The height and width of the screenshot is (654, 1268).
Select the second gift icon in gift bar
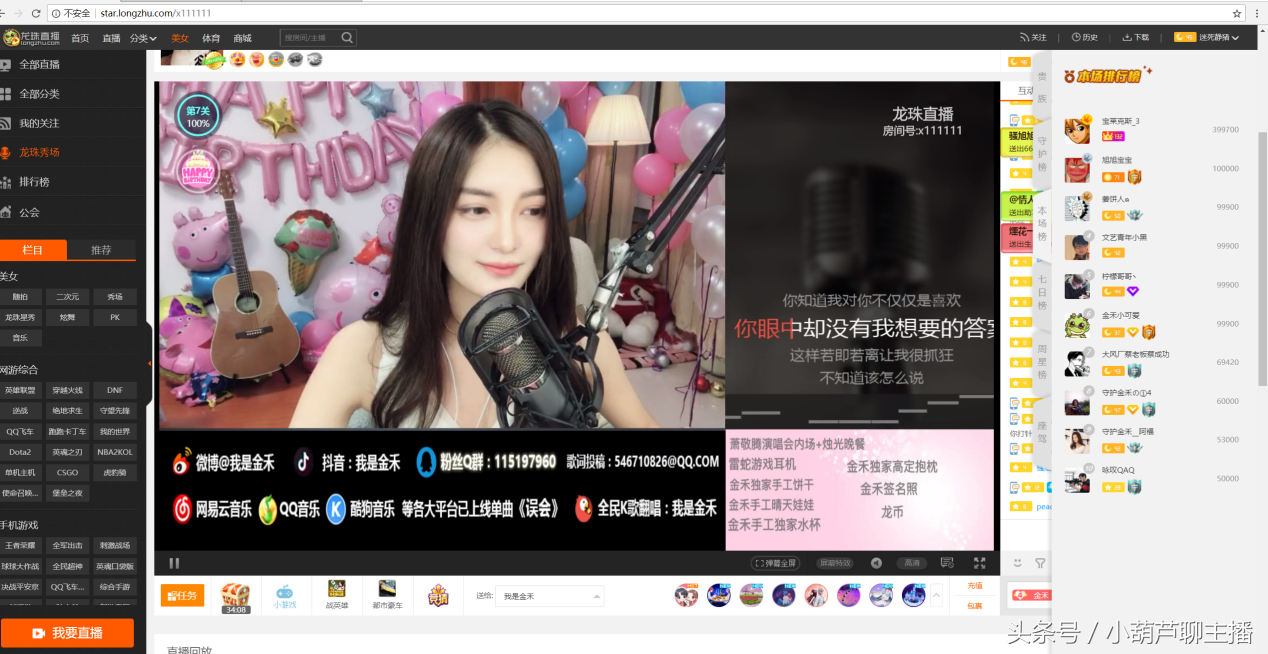(x=719, y=595)
